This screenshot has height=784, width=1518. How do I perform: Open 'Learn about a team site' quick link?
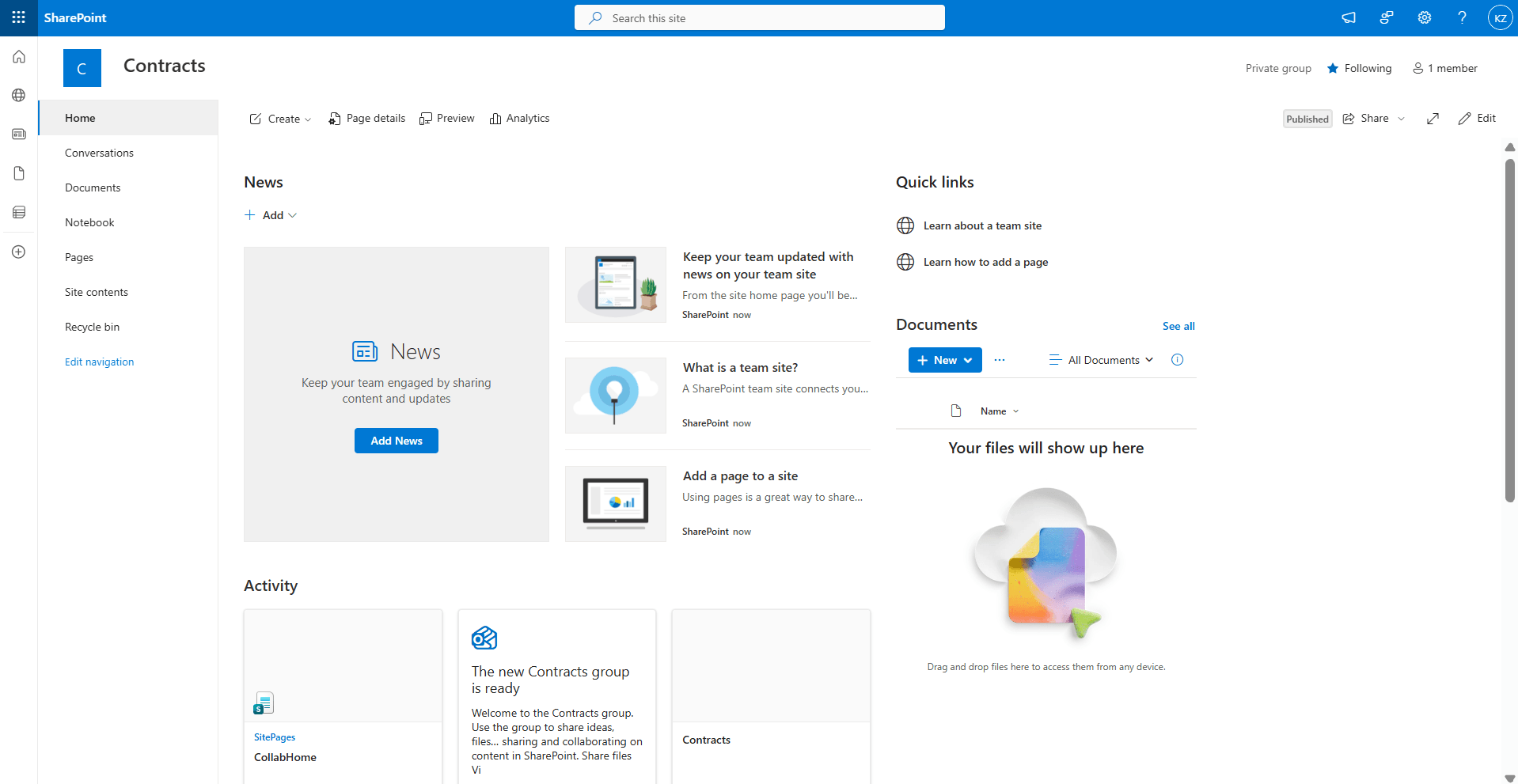point(982,225)
